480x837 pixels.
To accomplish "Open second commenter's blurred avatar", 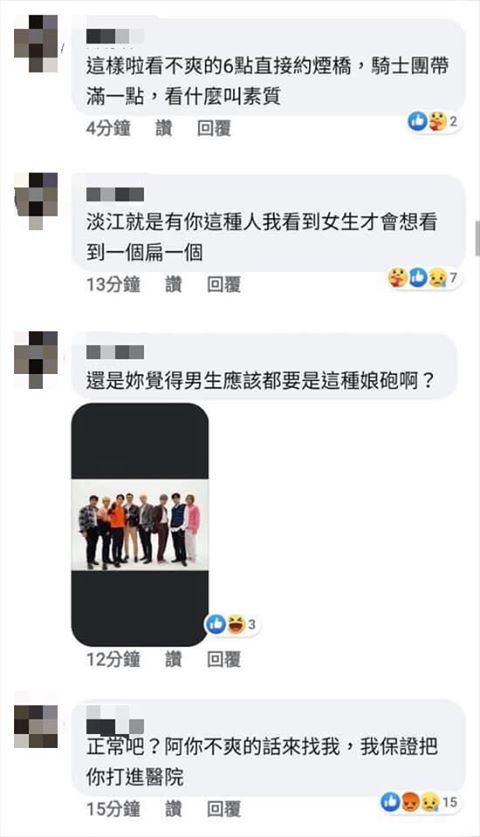I will [x=36, y=201].
